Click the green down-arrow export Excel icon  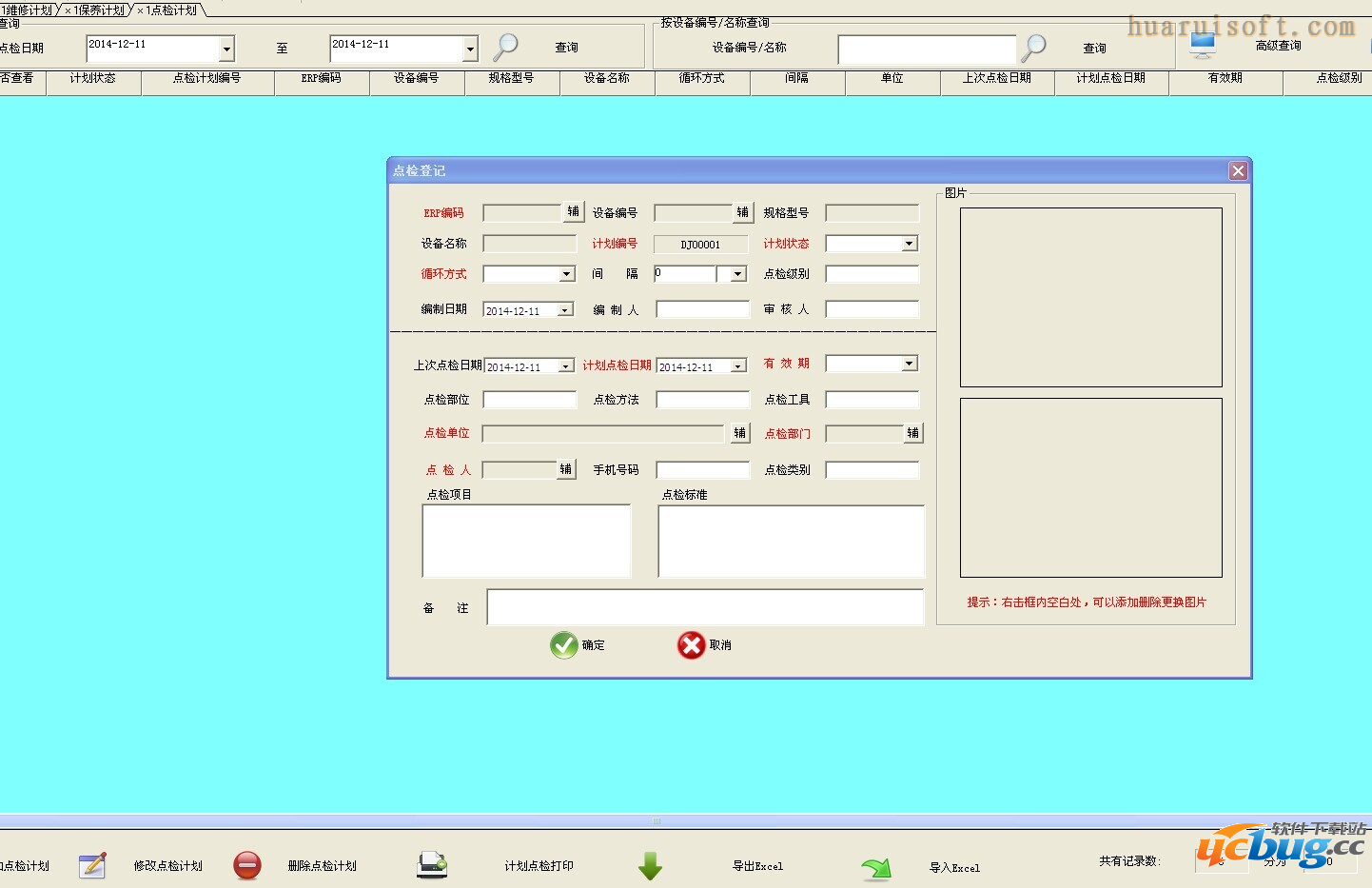pyautogui.click(x=650, y=866)
